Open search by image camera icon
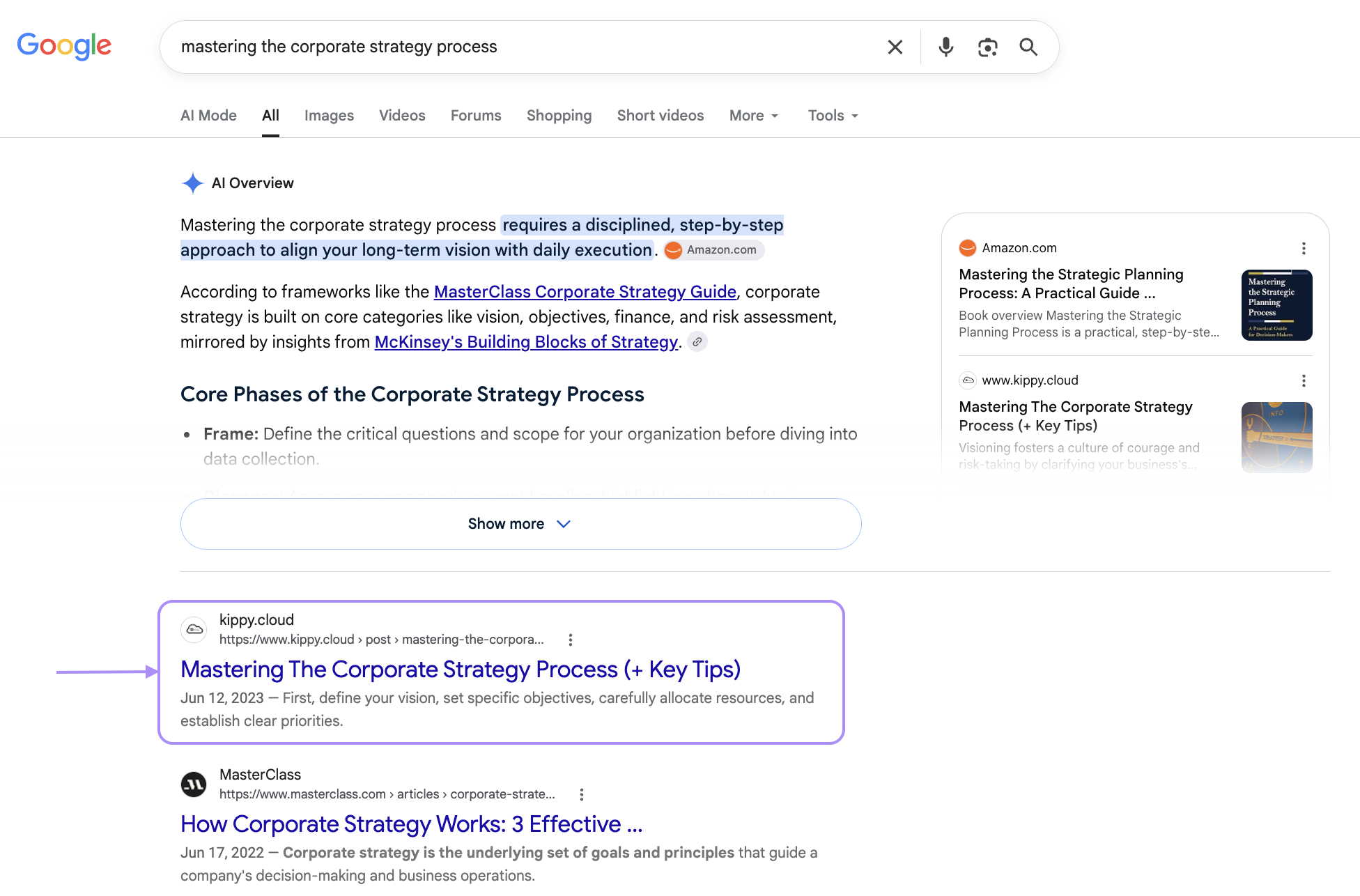The image size is (1360, 896). point(987,47)
